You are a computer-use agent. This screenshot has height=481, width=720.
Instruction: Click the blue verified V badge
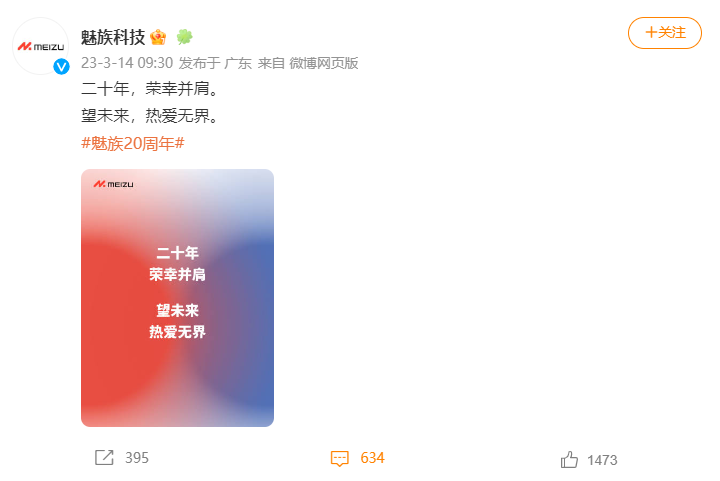[x=61, y=67]
